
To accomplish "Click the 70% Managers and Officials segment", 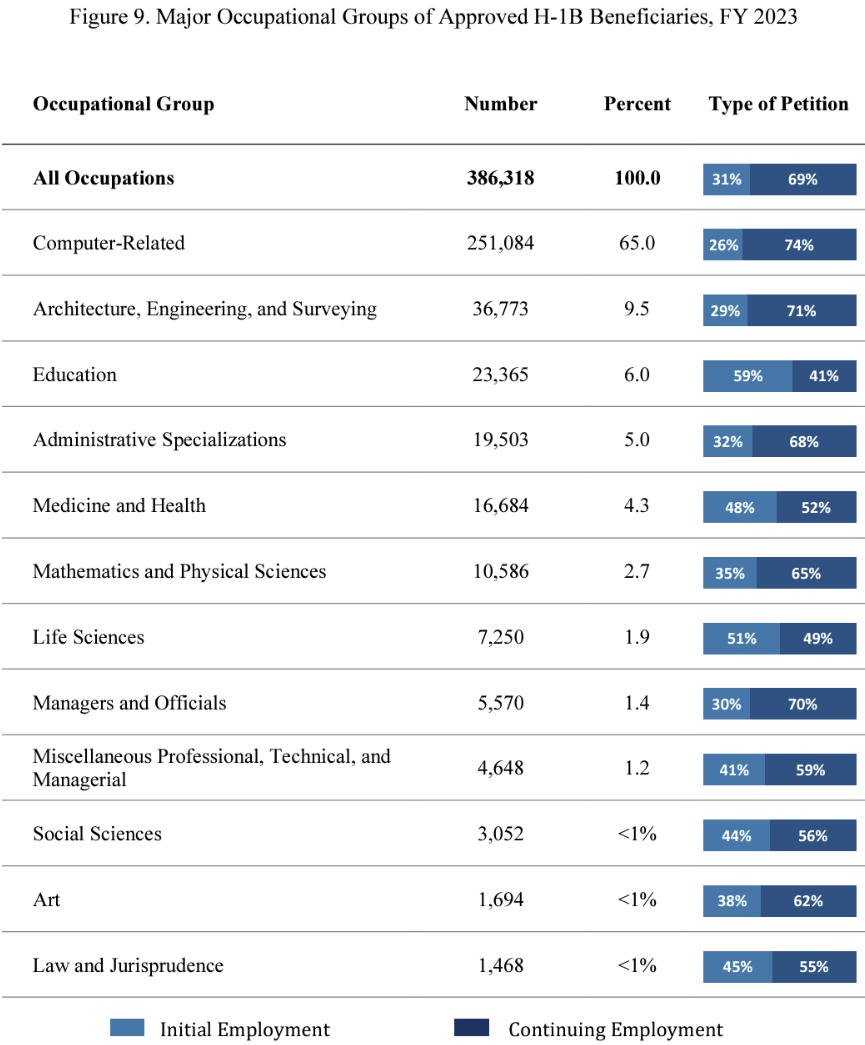I will [803, 704].
